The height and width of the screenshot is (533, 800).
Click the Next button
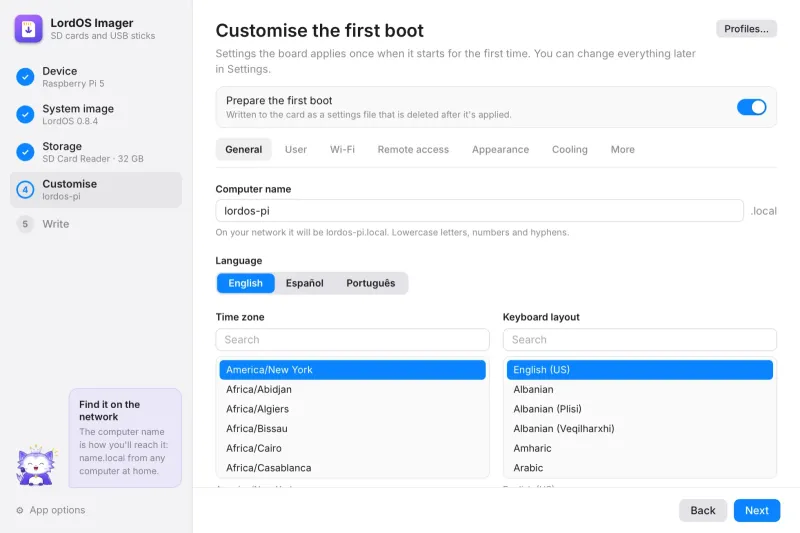tap(757, 511)
